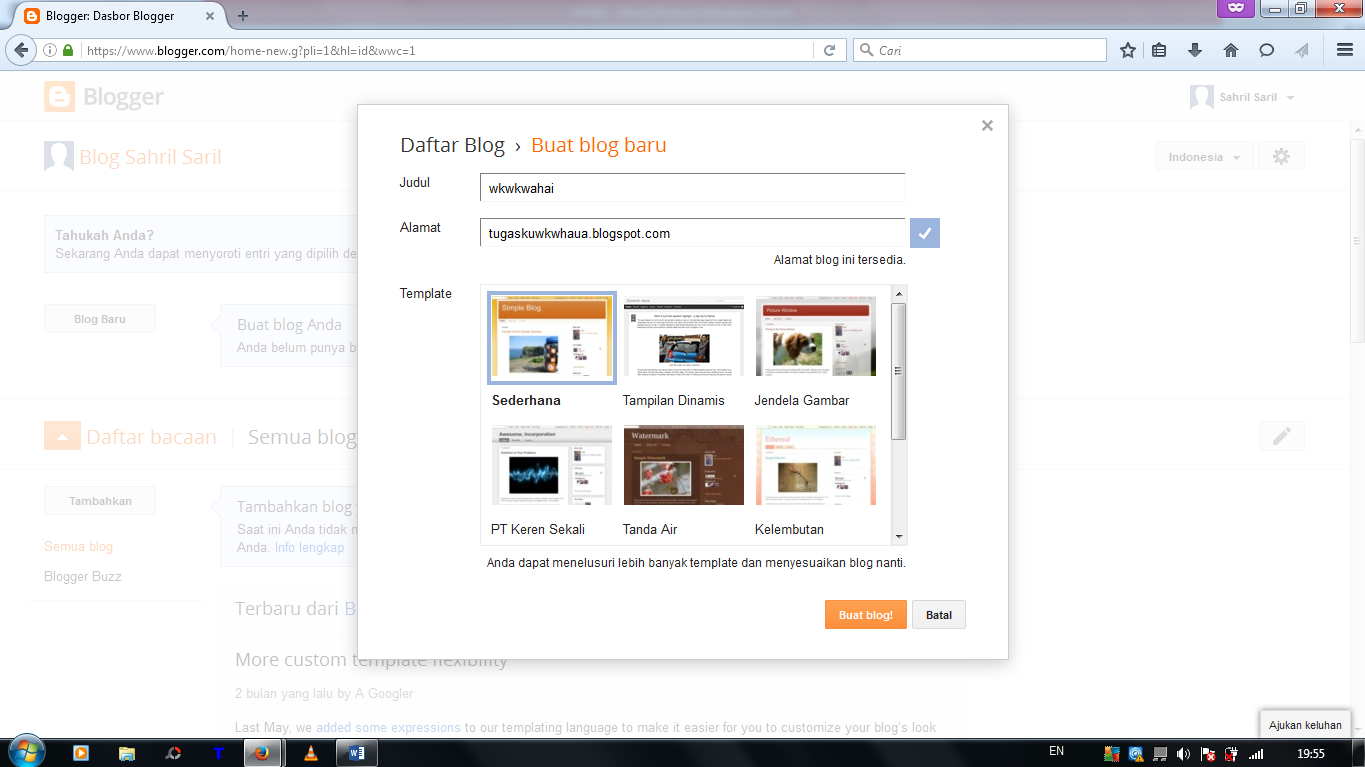
Task: Click the Firefox taskbar icon
Action: 263,753
